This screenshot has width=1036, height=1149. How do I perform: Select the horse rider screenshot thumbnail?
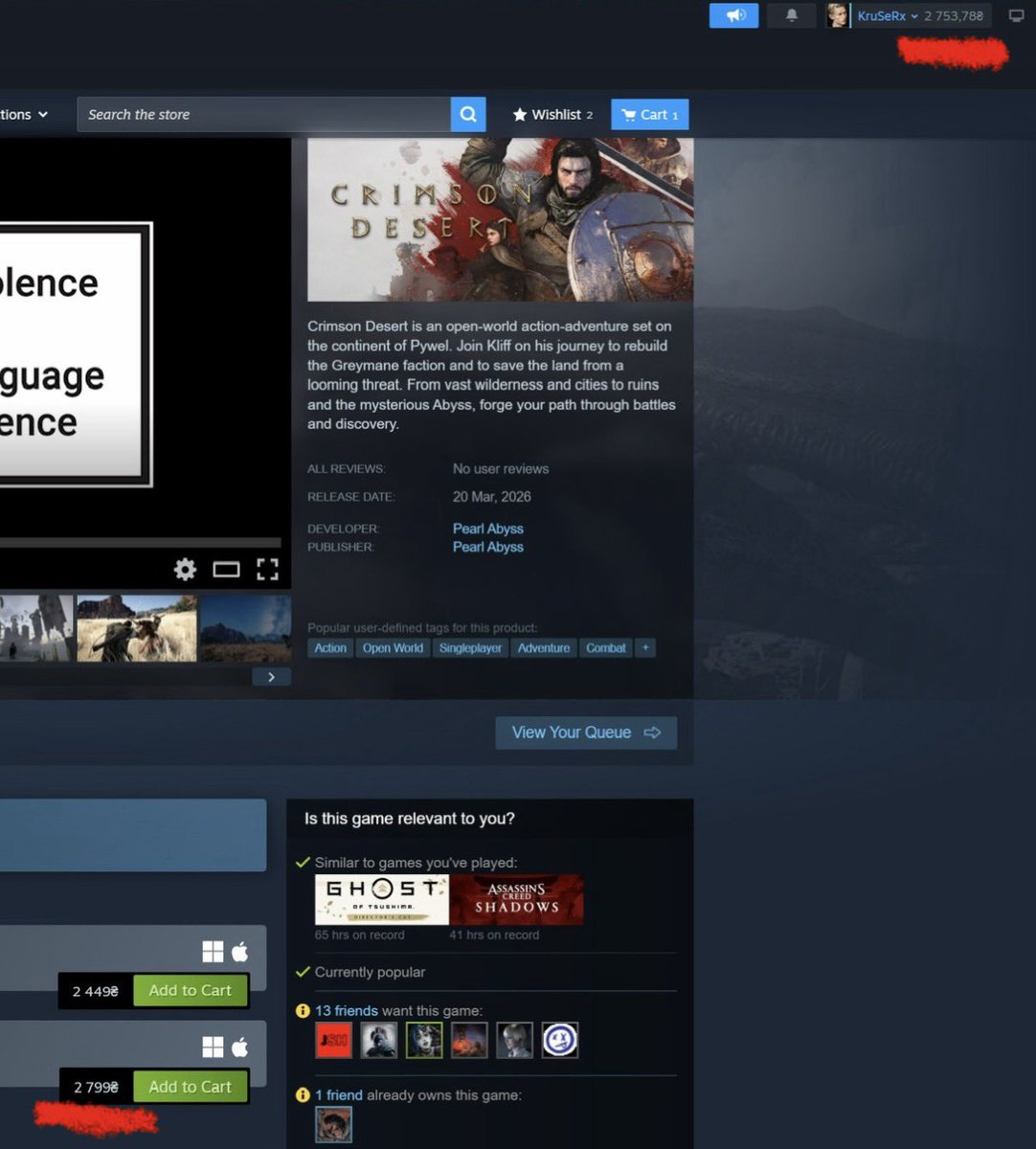(137, 628)
